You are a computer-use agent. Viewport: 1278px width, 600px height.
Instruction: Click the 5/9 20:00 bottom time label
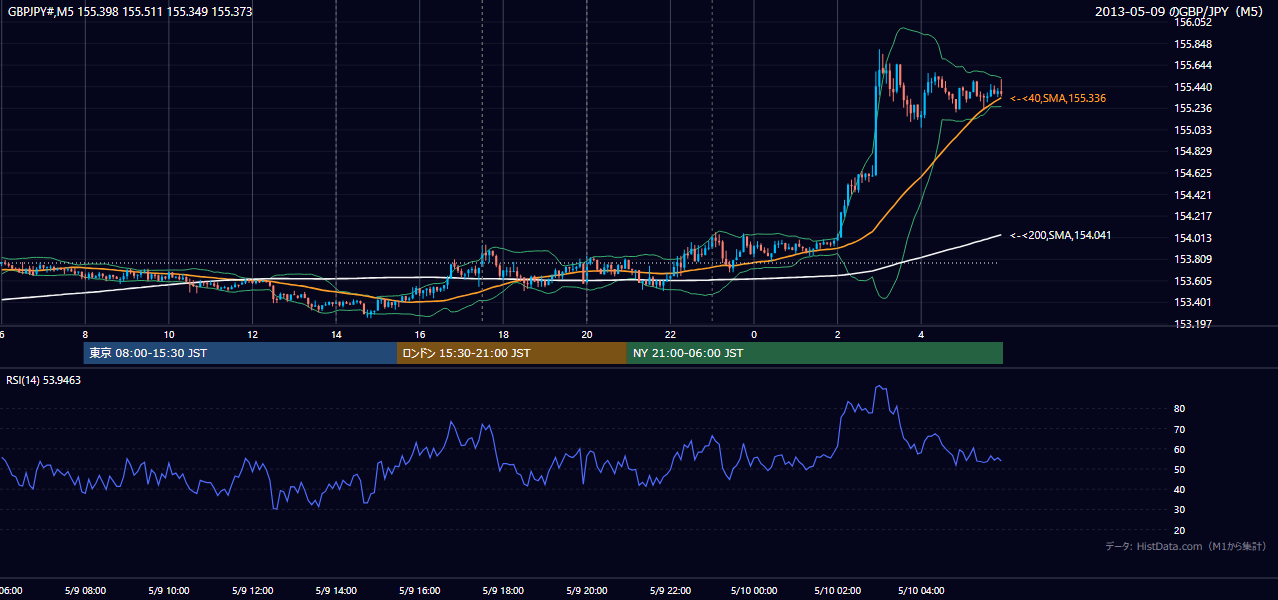pyautogui.click(x=587, y=590)
